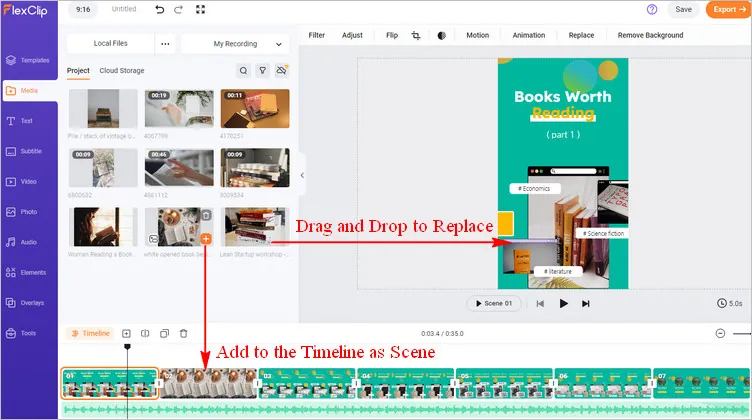Image resolution: width=752 pixels, height=420 pixels.
Task: Select the Media sidebar item
Action: pyautogui.click(x=29, y=91)
